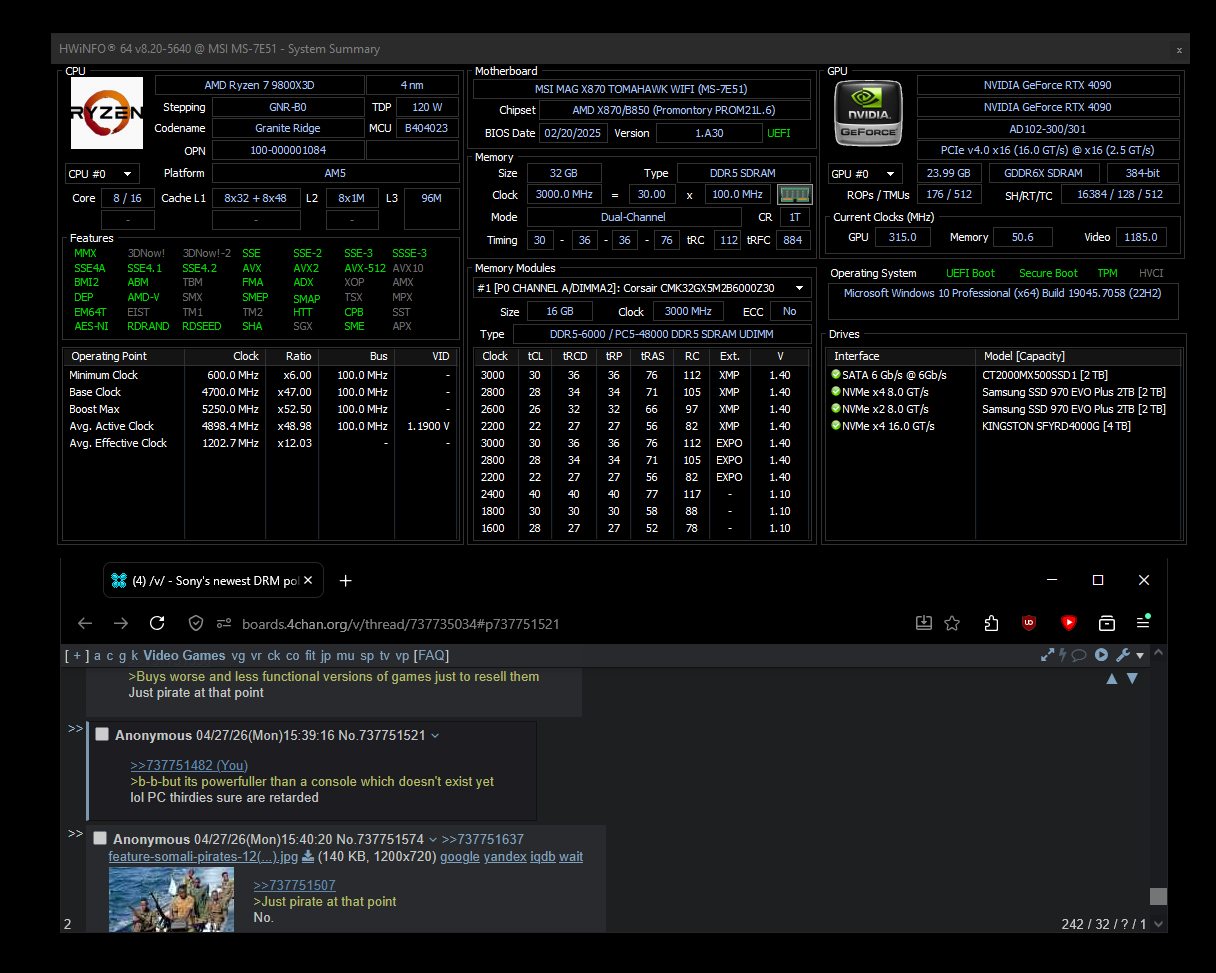
Task: Click thread stats 242 / 32 / ? / 1
Action: click(x=1104, y=924)
